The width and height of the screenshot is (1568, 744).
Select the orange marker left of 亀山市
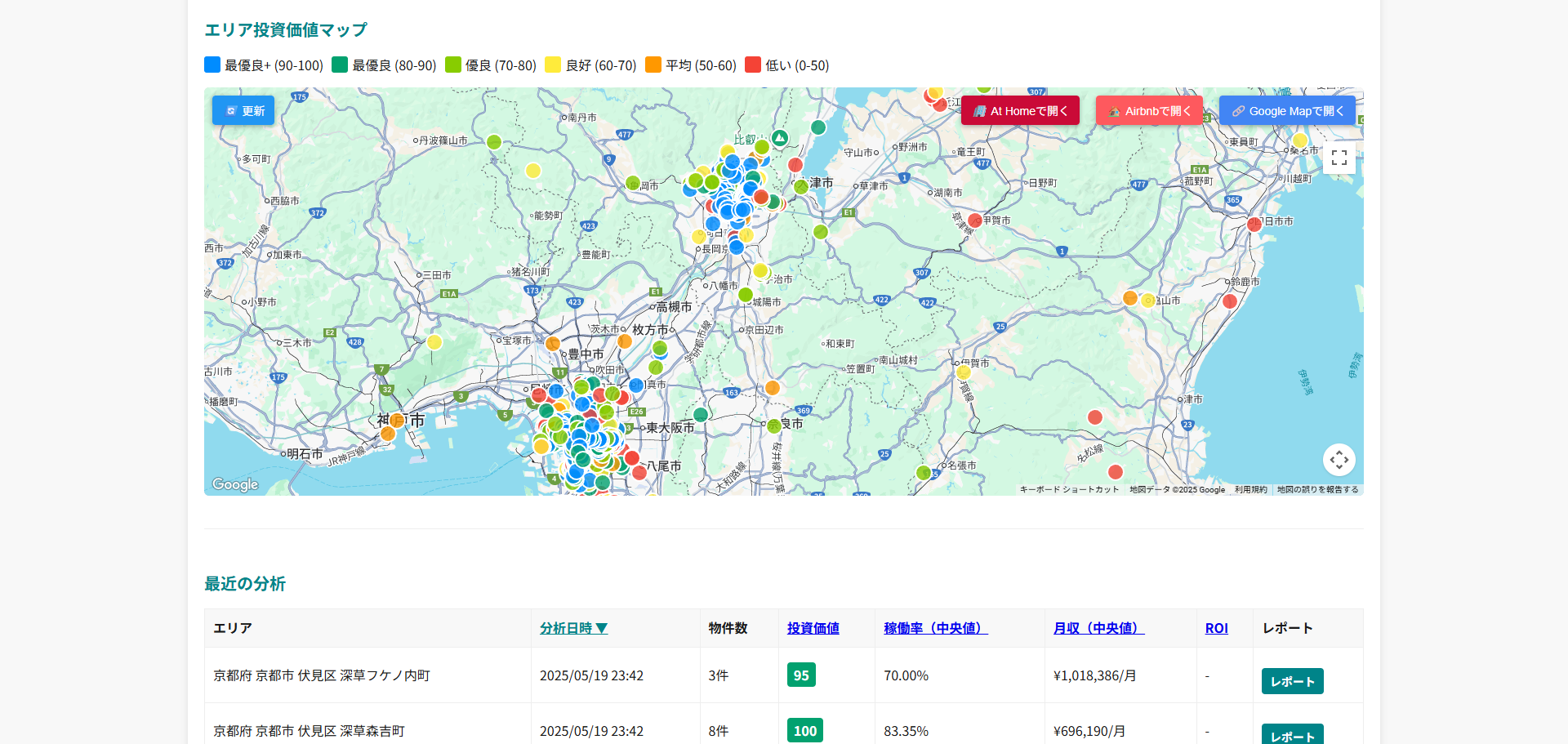click(1130, 298)
